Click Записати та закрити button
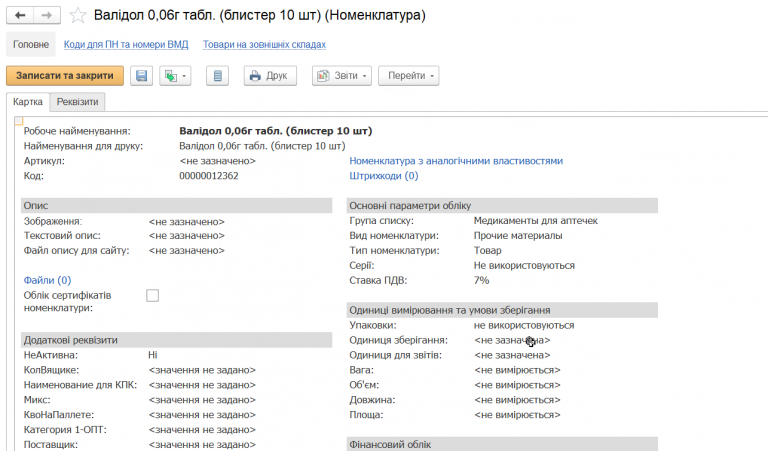 (65, 76)
